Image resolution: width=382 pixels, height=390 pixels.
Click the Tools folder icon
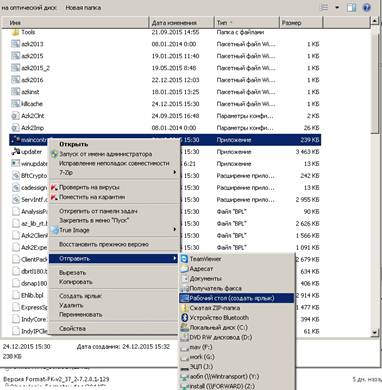coord(15,32)
